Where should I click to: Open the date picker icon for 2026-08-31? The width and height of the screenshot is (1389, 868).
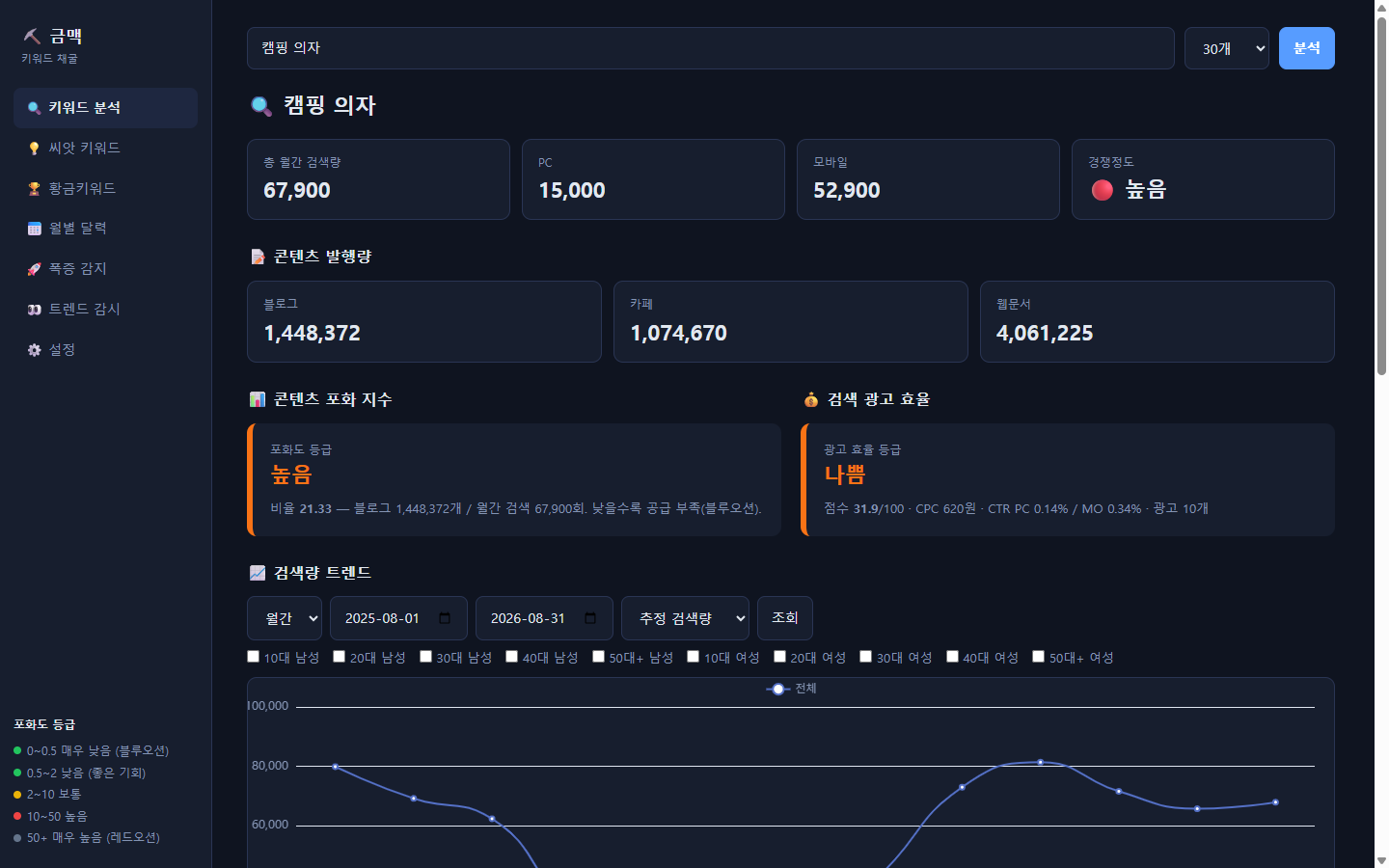click(590, 618)
